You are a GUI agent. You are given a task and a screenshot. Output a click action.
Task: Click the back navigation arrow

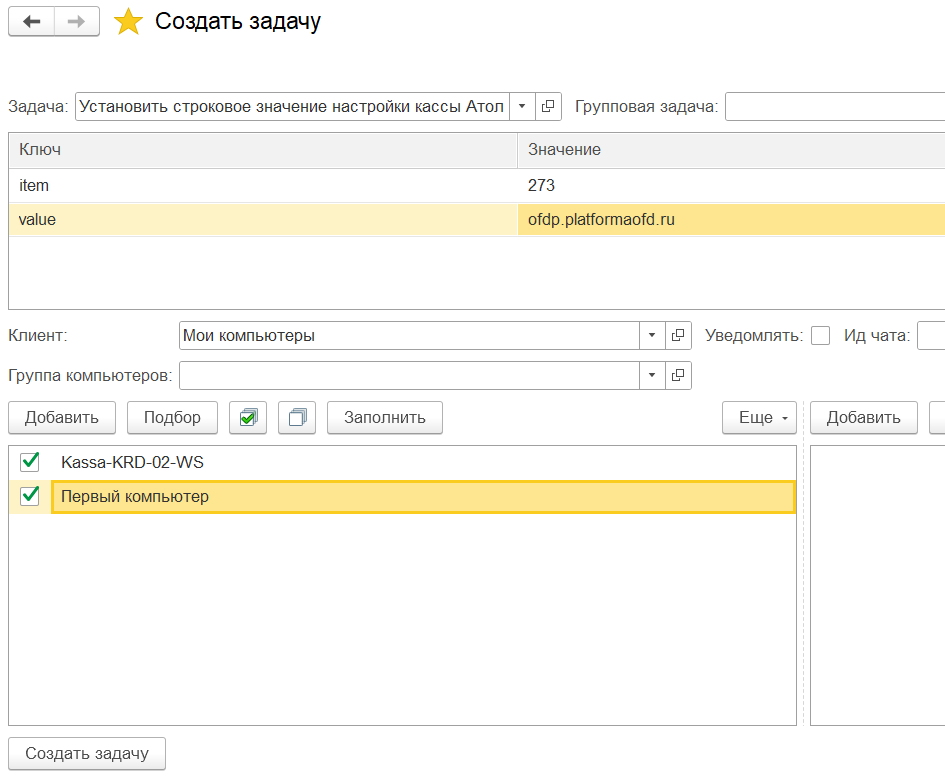[31, 22]
